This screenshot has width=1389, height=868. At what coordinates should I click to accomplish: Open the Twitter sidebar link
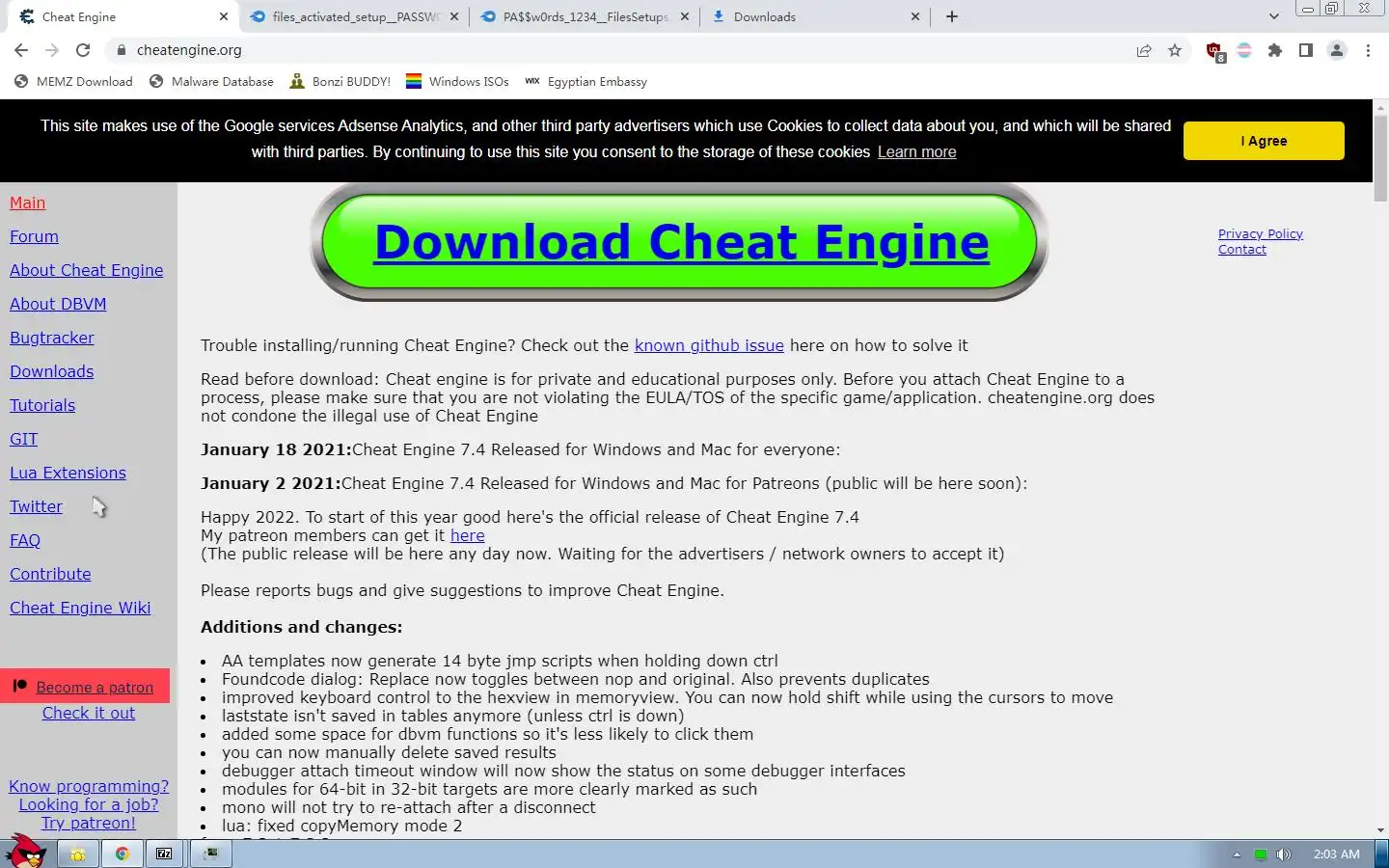coord(36,506)
